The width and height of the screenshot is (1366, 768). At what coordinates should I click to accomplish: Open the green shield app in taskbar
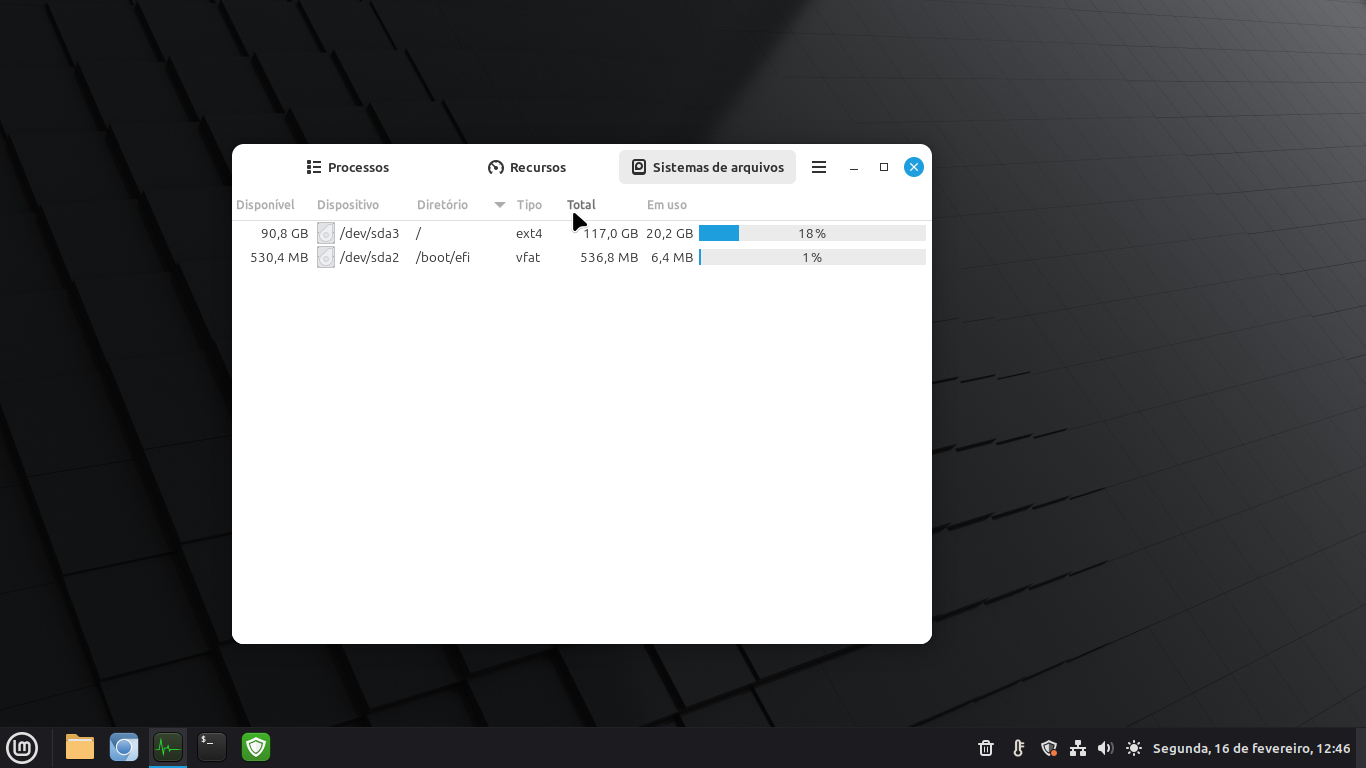tap(256, 747)
